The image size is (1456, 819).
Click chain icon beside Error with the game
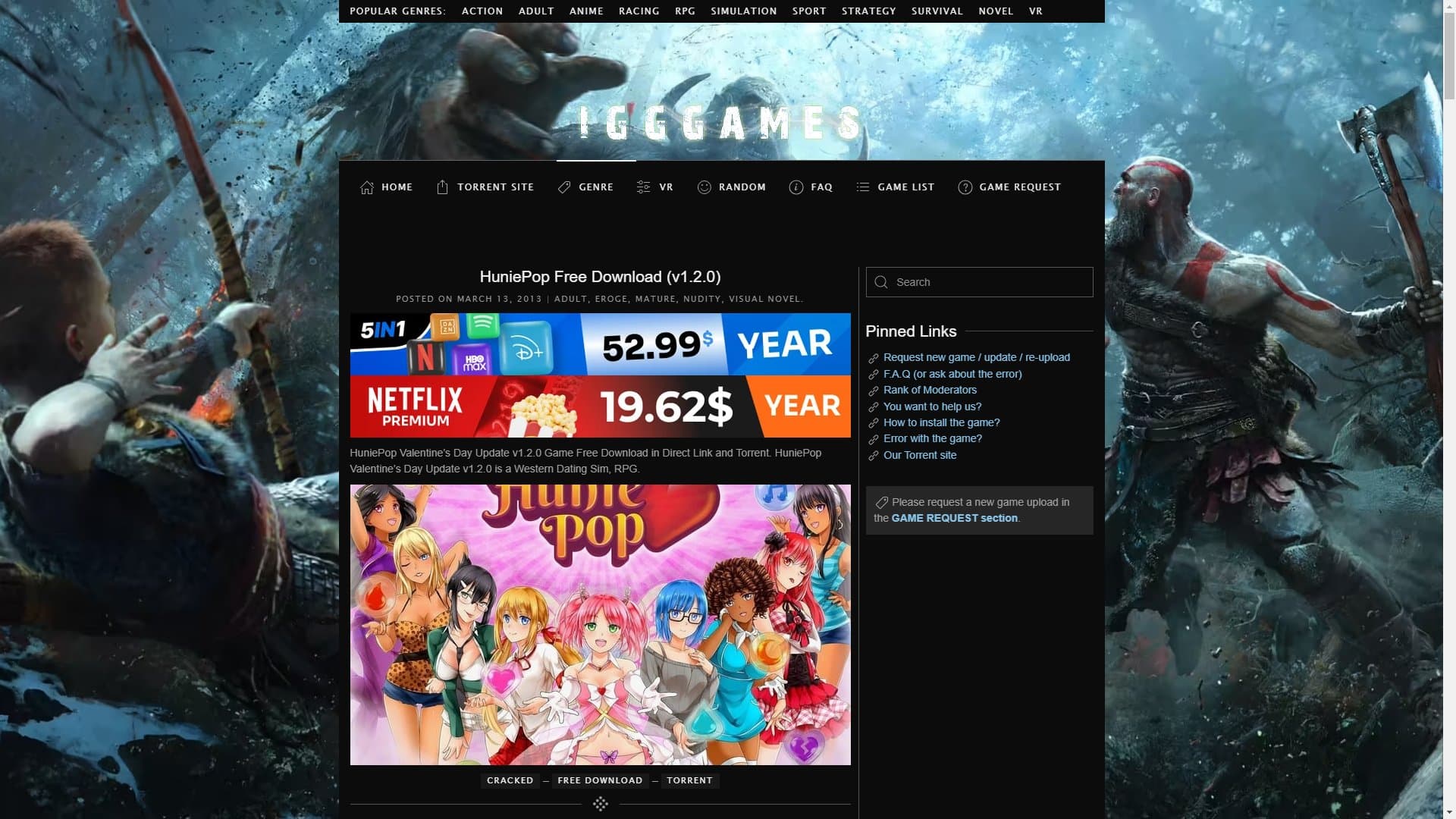click(874, 440)
